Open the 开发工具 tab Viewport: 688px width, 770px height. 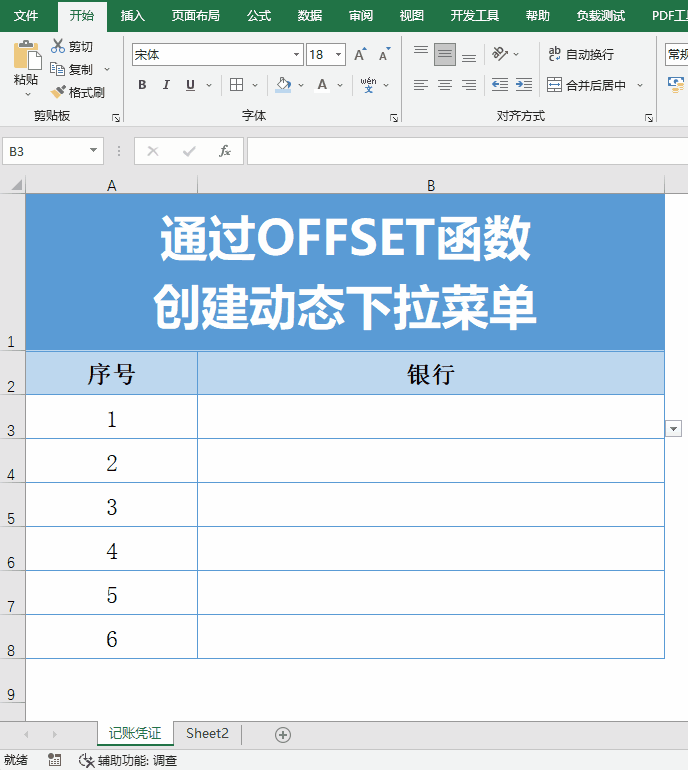coord(475,16)
